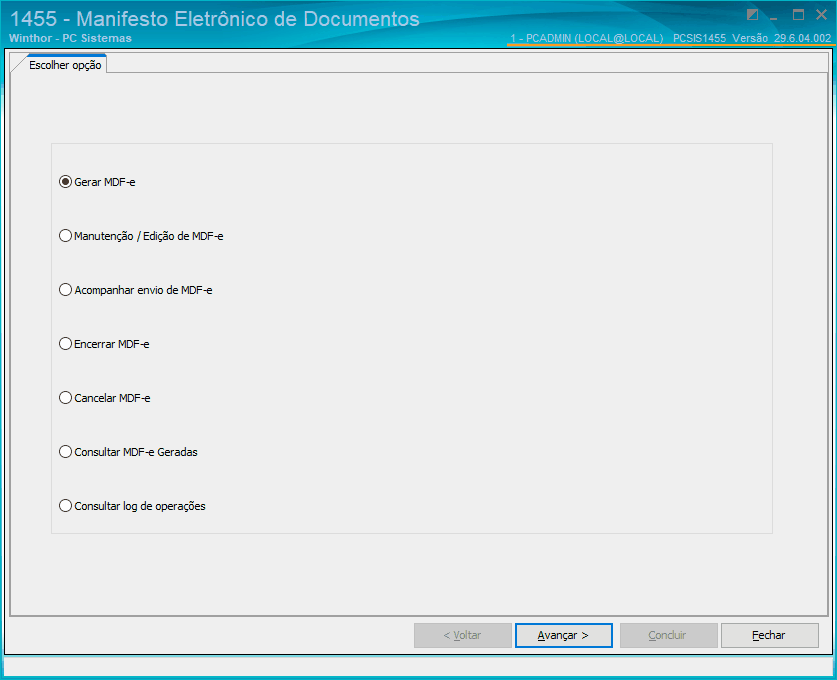
Task: Click the disabled < Voltar button
Action: pyautogui.click(x=462, y=635)
